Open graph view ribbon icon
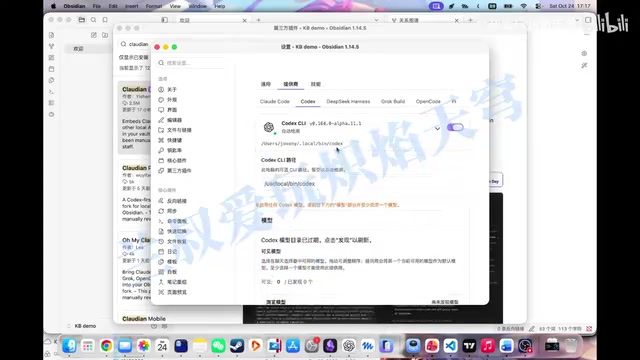Screen dimensions: 640x360 point(51,47)
